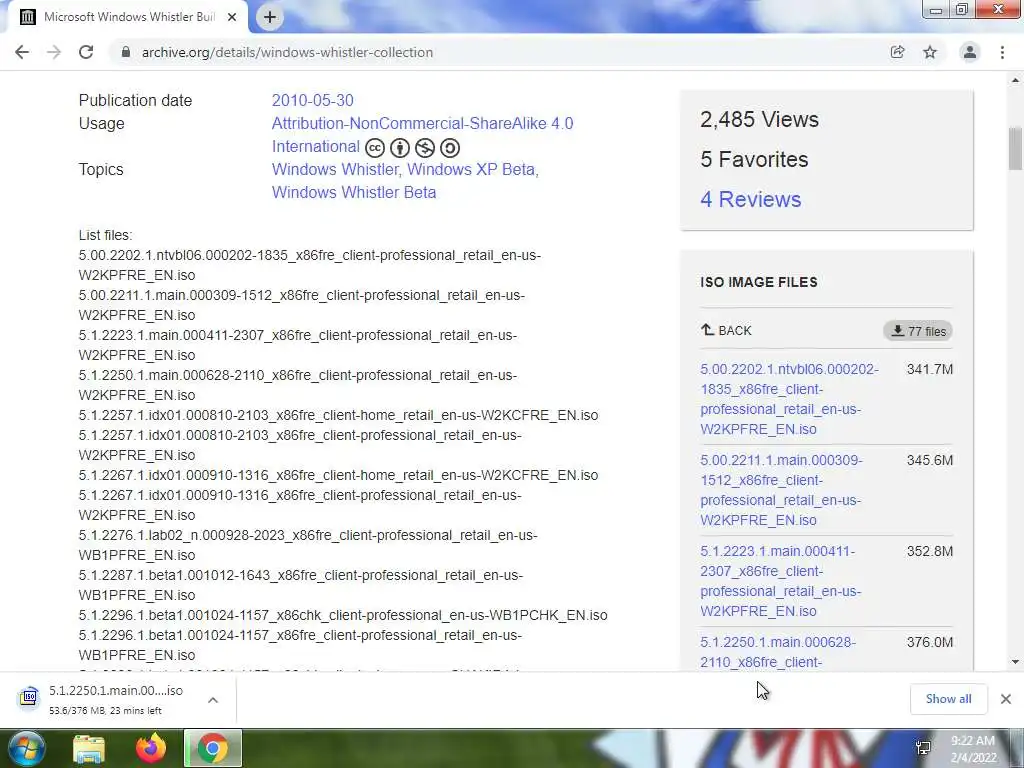Viewport: 1024px width, 768px height.
Task: Open the 2010-05-30 publication date link
Action: click(313, 101)
